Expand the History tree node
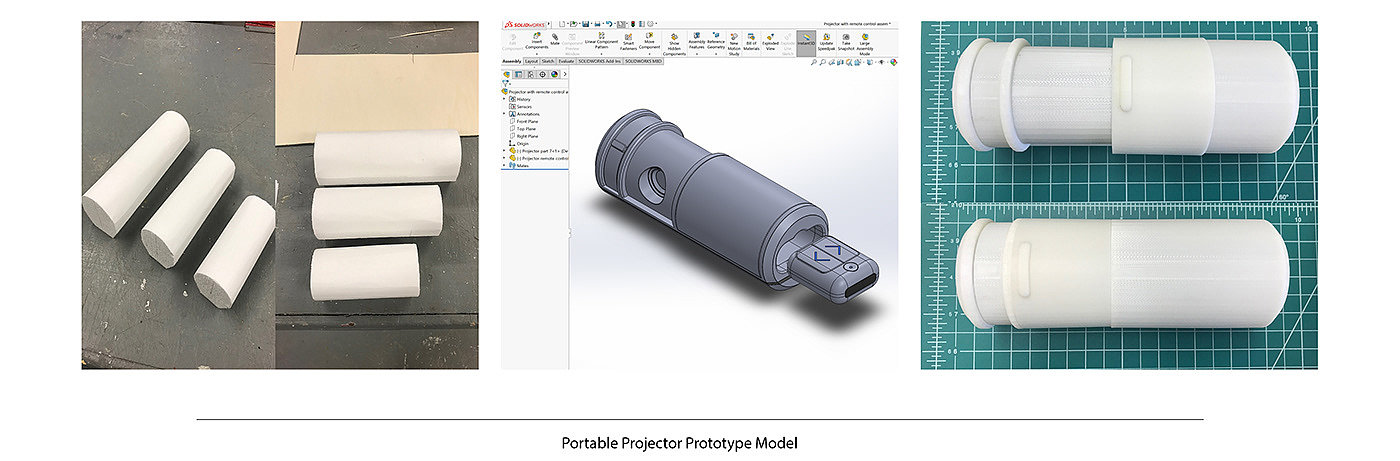Image resolution: width=1400 pixels, height=461 pixels. (x=505, y=99)
